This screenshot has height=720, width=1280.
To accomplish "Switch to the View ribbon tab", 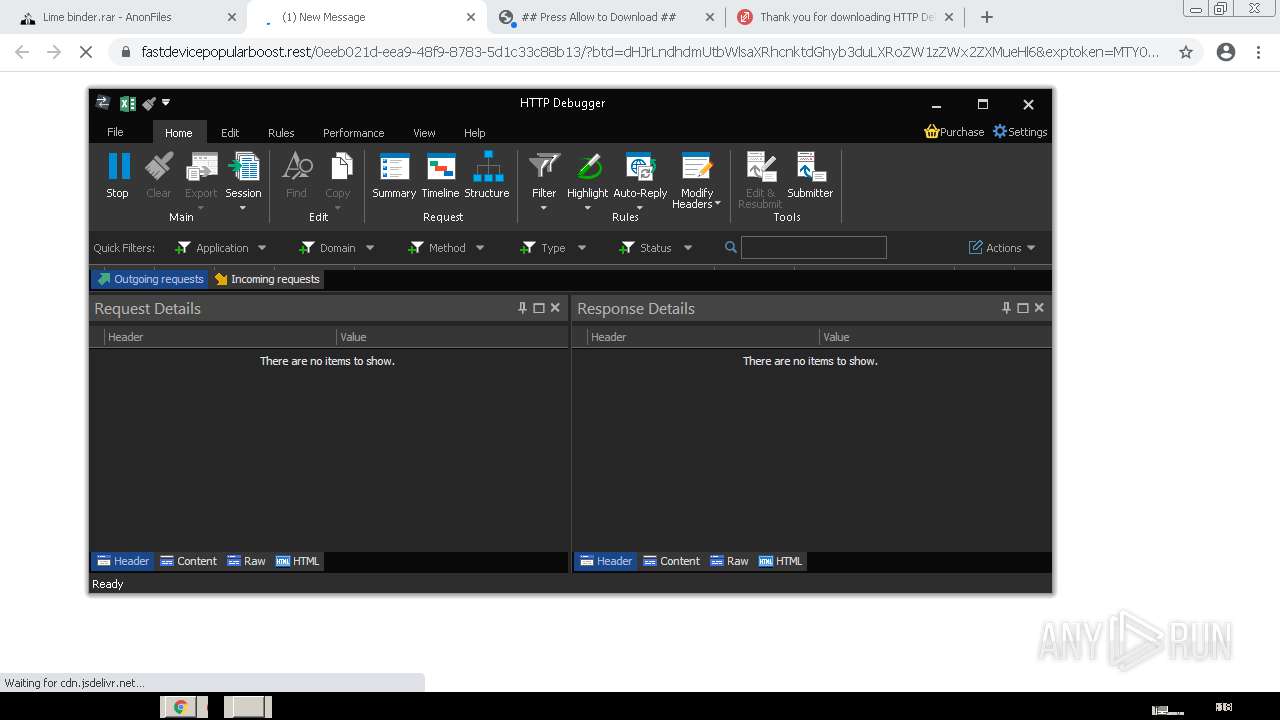I will (424, 132).
